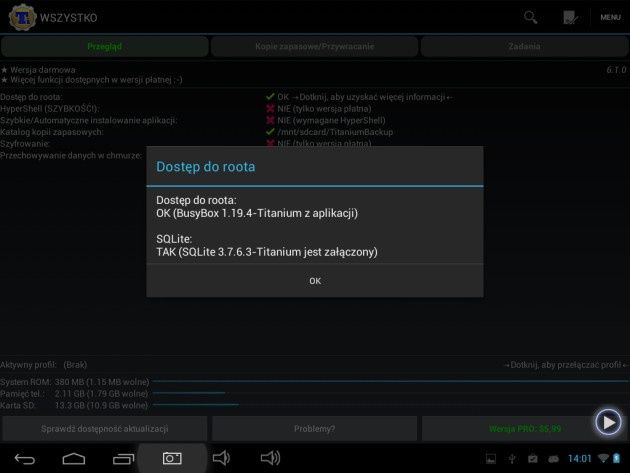Image resolution: width=630 pixels, height=473 pixels.
Task: Switch to Kopie zapasowe/Przywracanie tab
Action: pyautogui.click(x=314, y=46)
